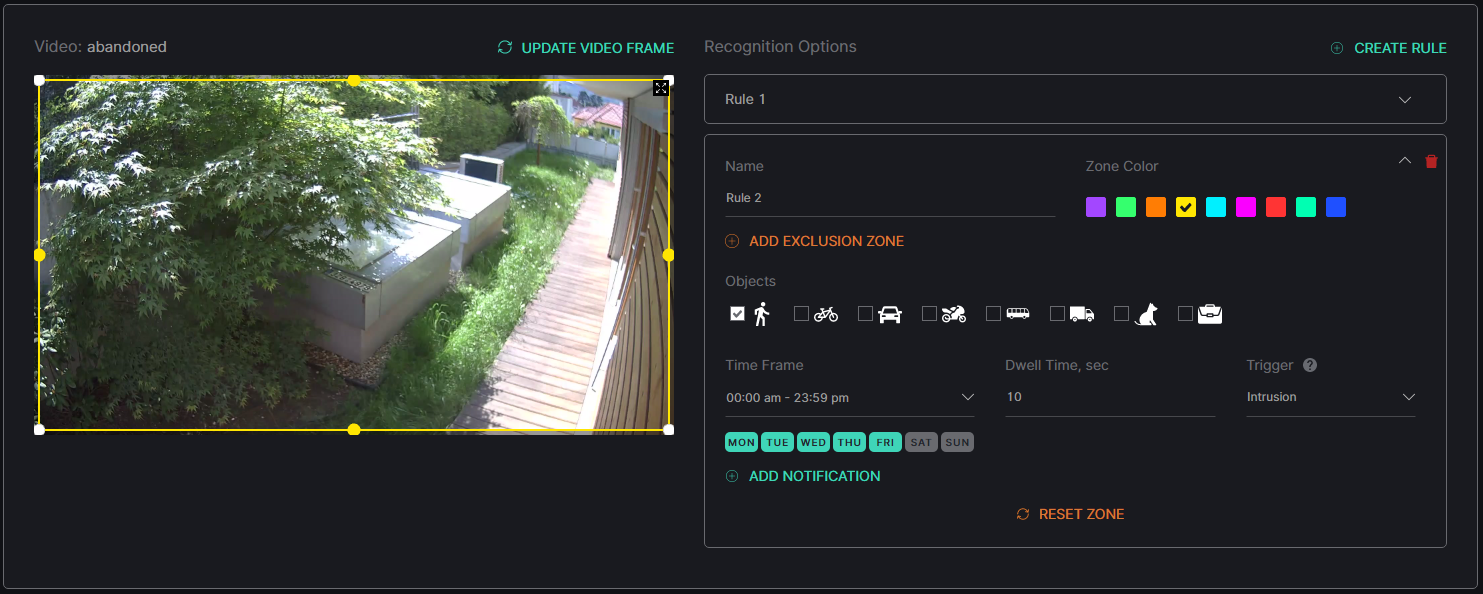Click the bottom-left white corner handle
1483x594 pixels.
(x=40, y=429)
